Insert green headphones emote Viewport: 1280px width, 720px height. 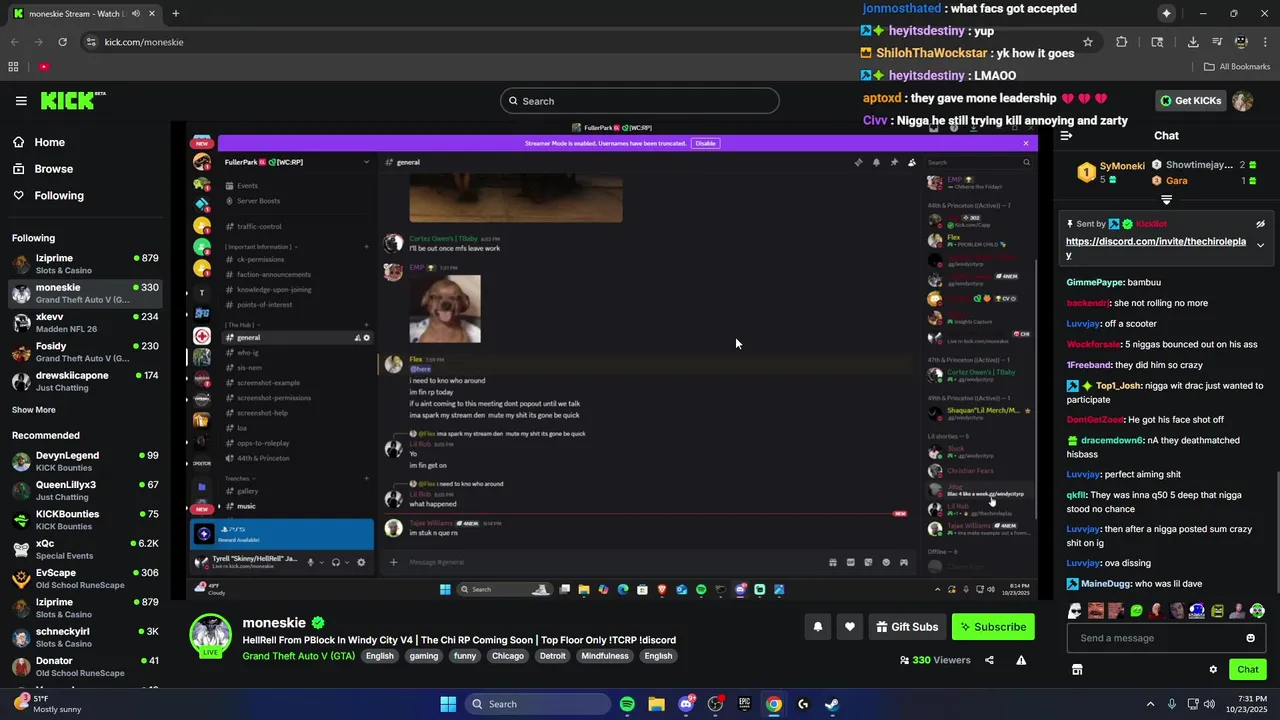tap(1257, 611)
